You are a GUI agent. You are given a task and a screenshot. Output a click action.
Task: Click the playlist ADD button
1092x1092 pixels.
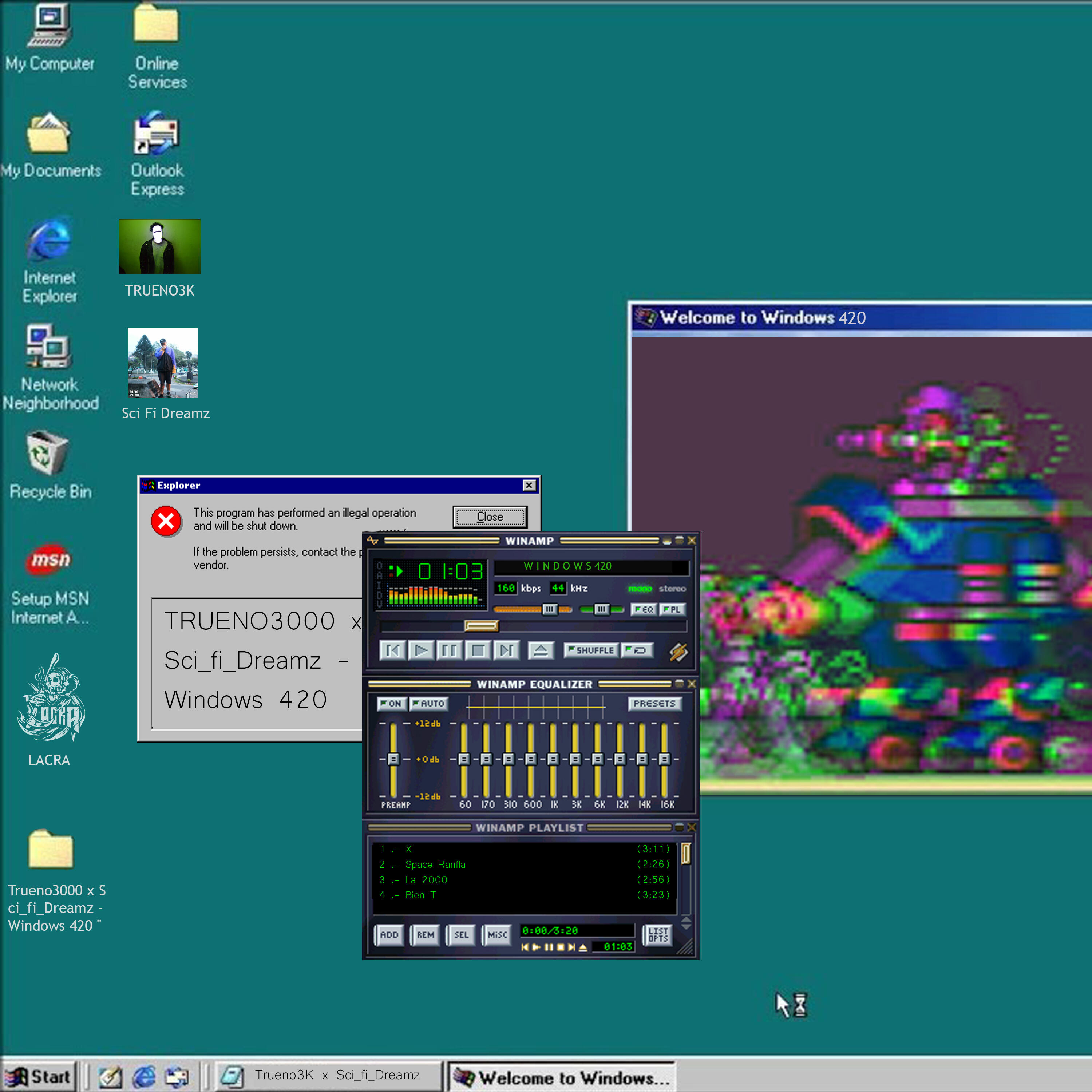point(389,935)
